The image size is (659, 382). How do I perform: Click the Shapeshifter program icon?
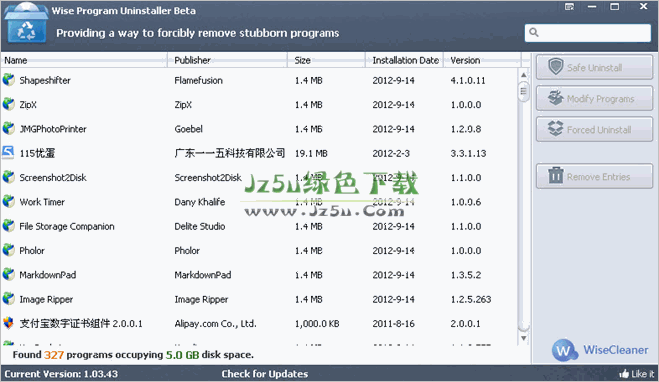point(8,79)
